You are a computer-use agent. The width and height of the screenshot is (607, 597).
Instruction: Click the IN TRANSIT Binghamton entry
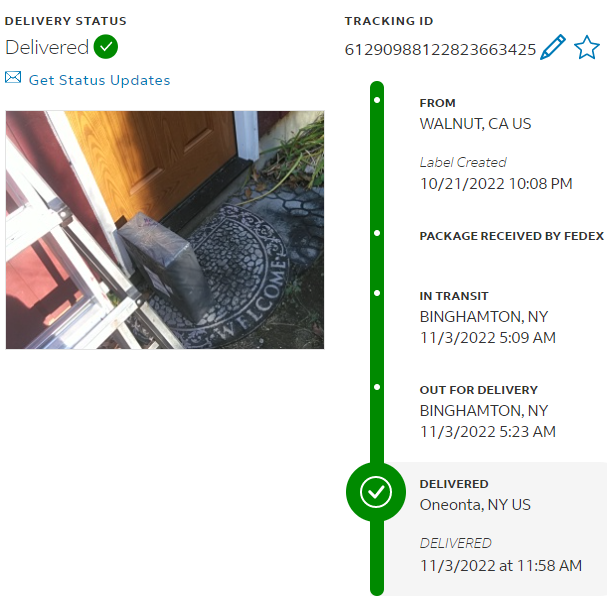click(488, 317)
